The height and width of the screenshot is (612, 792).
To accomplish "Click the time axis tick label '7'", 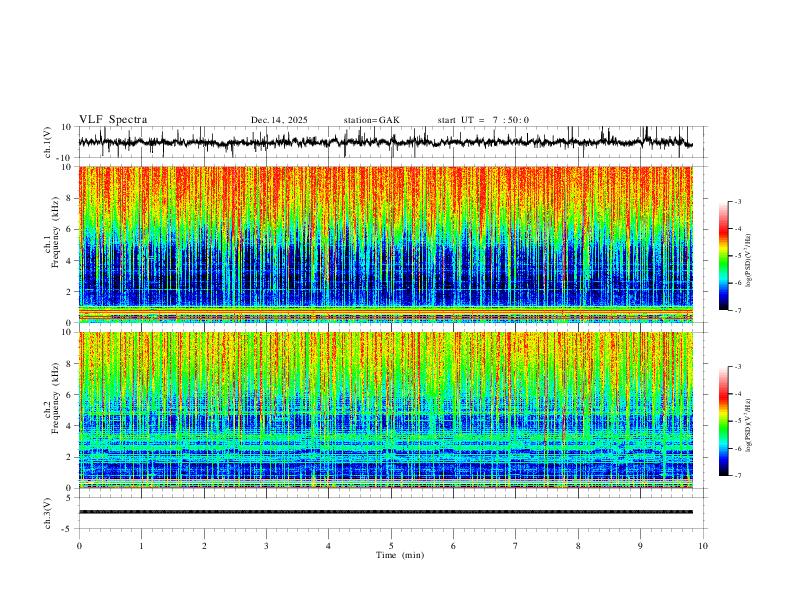I will tap(516, 546).
